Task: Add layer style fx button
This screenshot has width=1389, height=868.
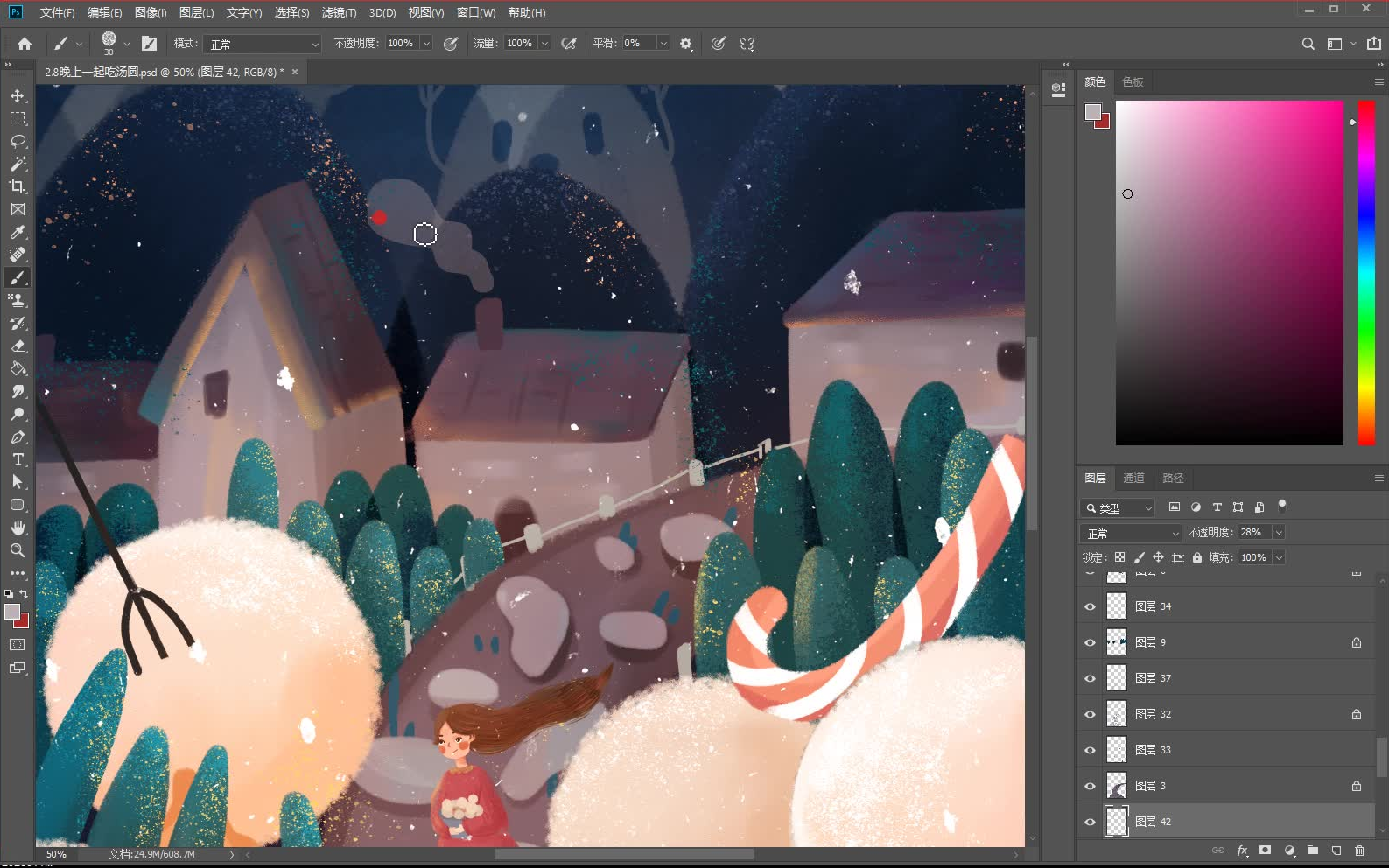Action: pos(1242,850)
